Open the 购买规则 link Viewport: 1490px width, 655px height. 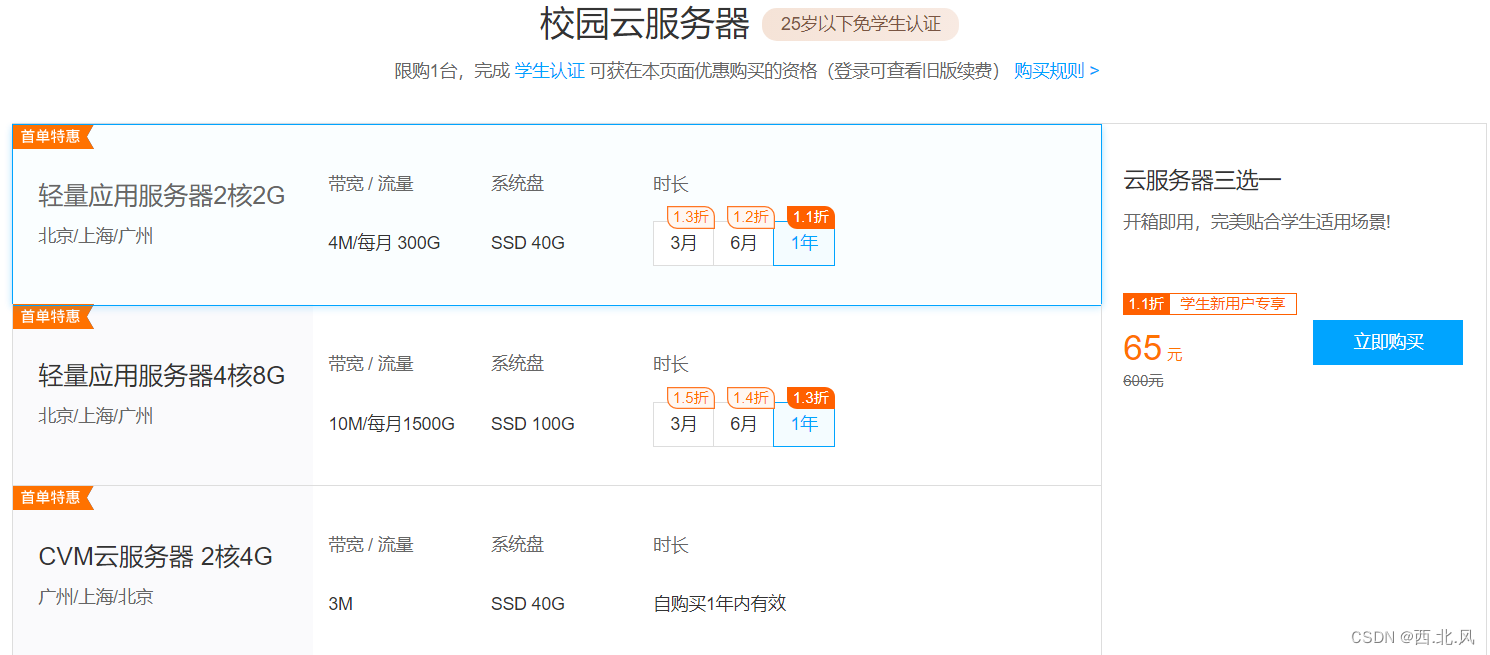click(x=1056, y=71)
